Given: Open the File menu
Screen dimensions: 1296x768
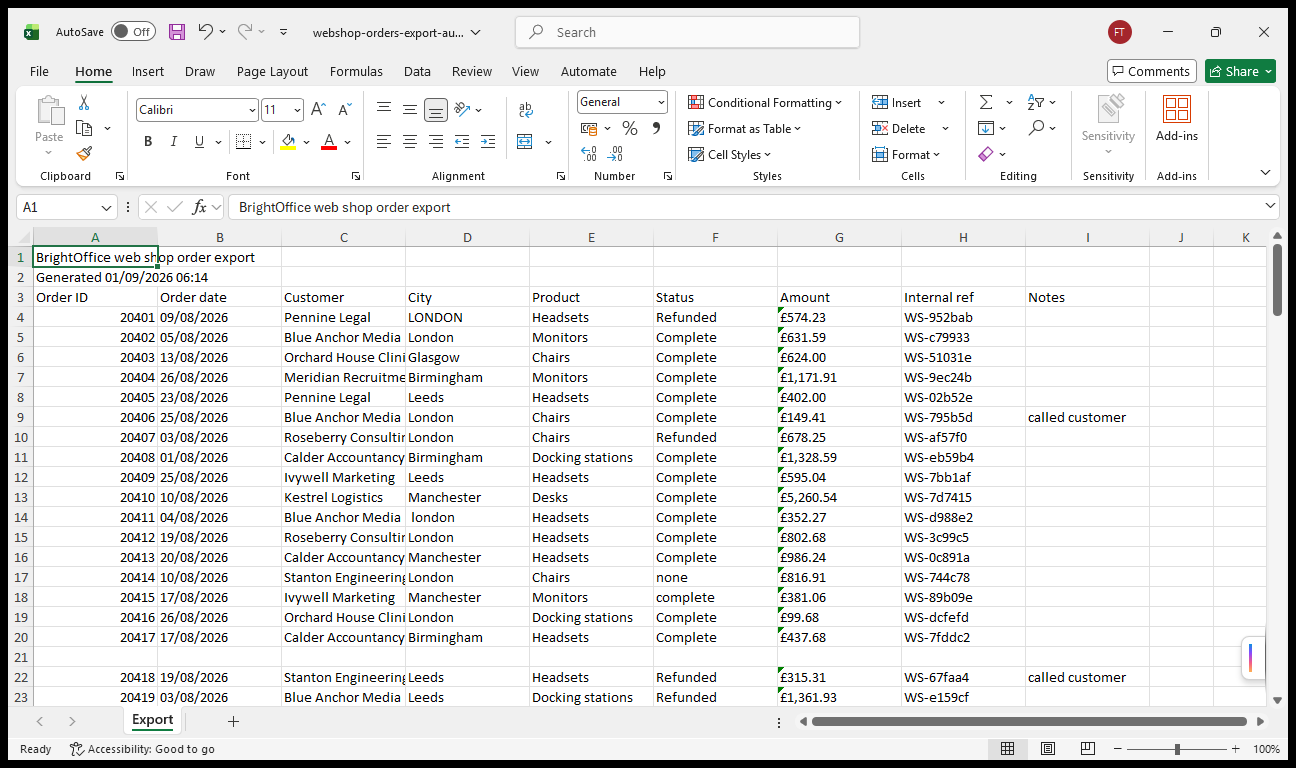Looking at the screenshot, I should [39, 71].
